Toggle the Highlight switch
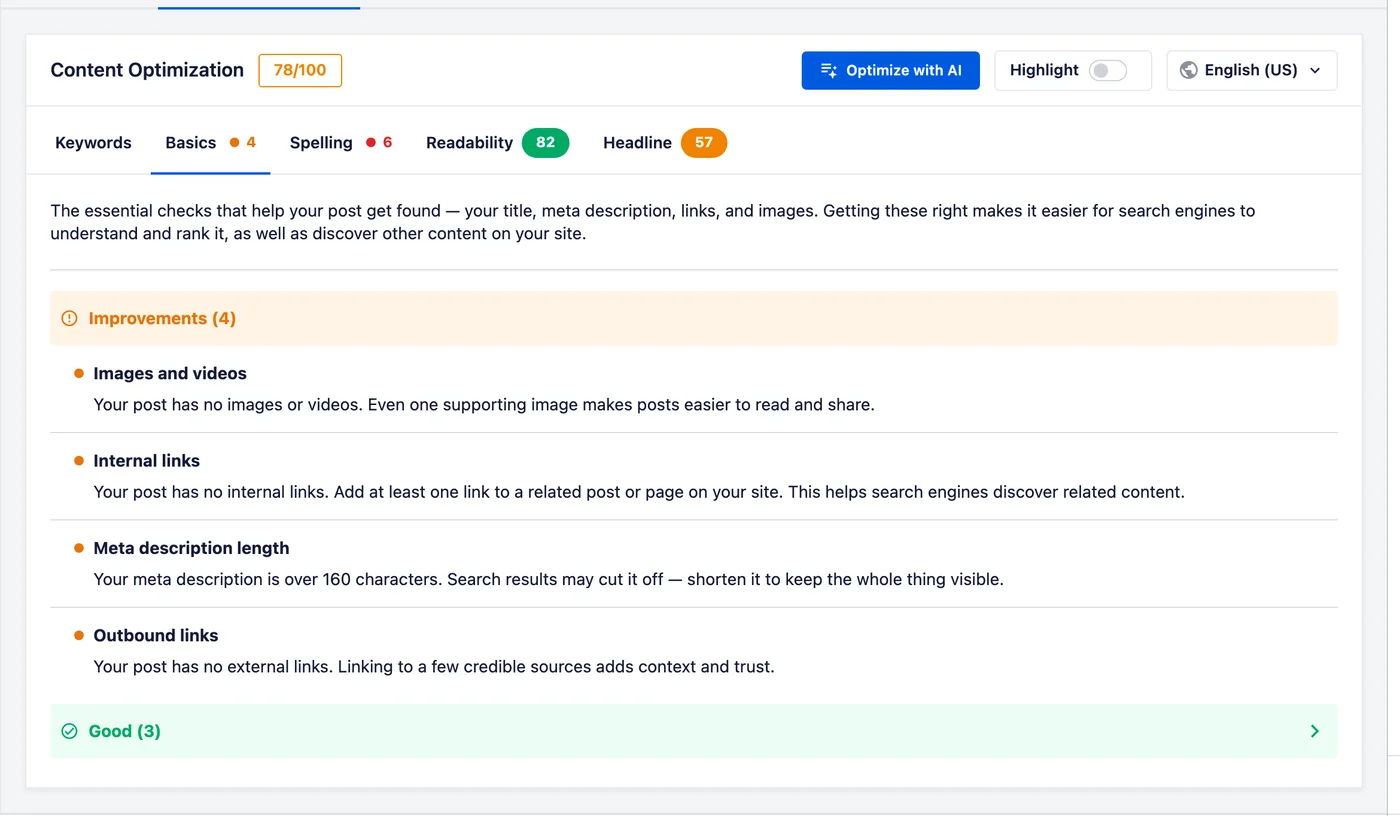 (1108, 71)
